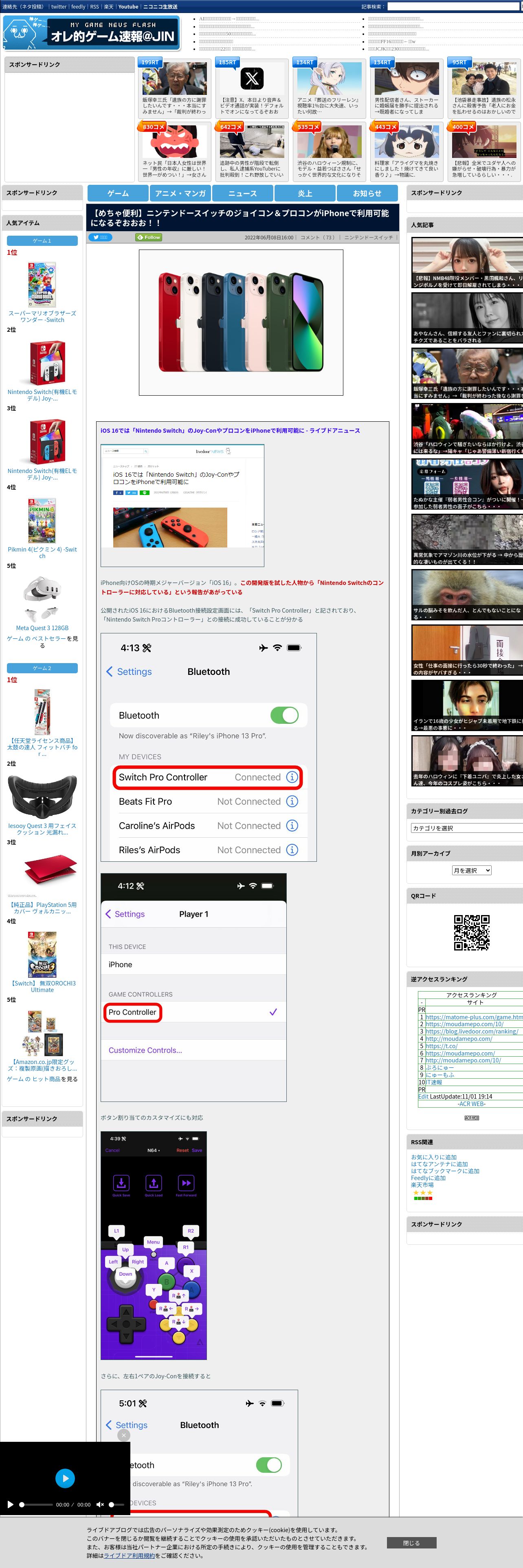Click the ニンテンドースイッチ category link
Viewport: 523px width, 1568px height.
[x=368, y=237]
